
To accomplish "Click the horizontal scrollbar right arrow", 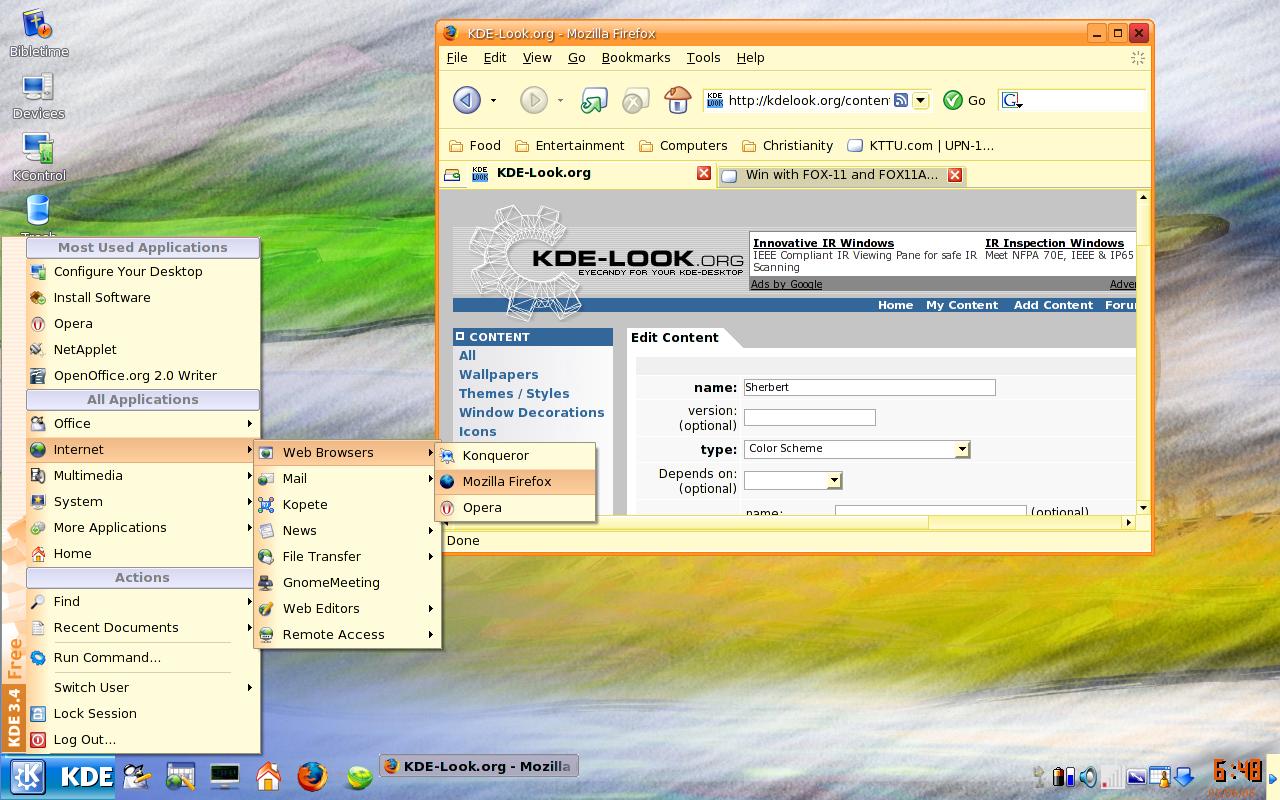I will [x=1128, y=522].
